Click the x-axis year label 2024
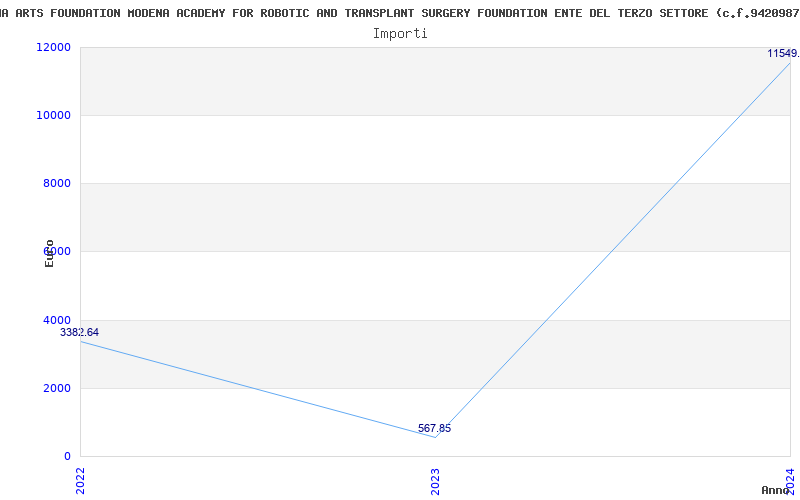The image size is (800, 500). 790,481
